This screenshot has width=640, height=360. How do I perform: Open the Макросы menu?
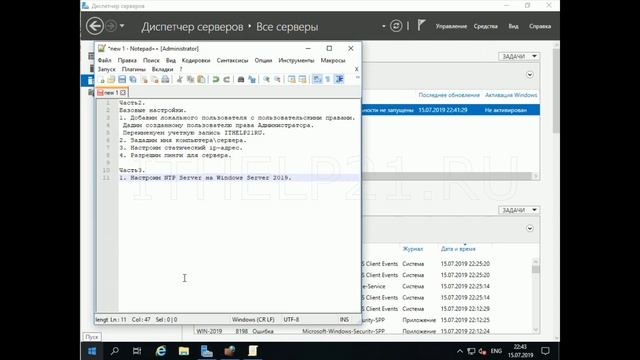tap(333, 60)
